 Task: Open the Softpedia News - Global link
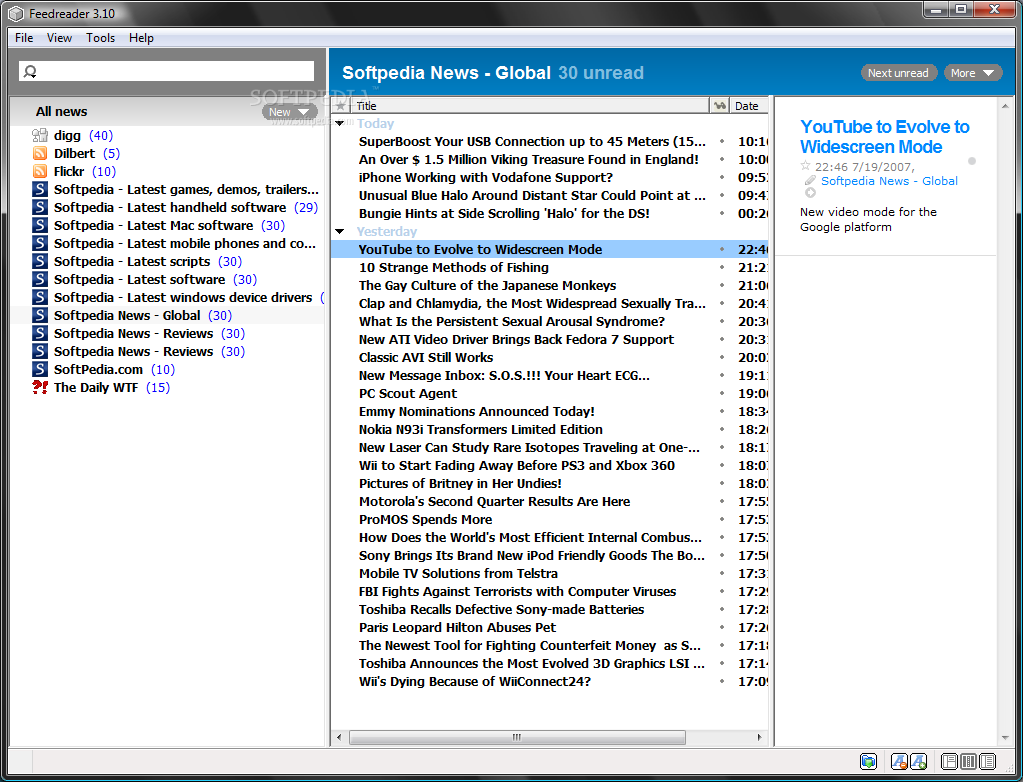[x=889, y=181]
